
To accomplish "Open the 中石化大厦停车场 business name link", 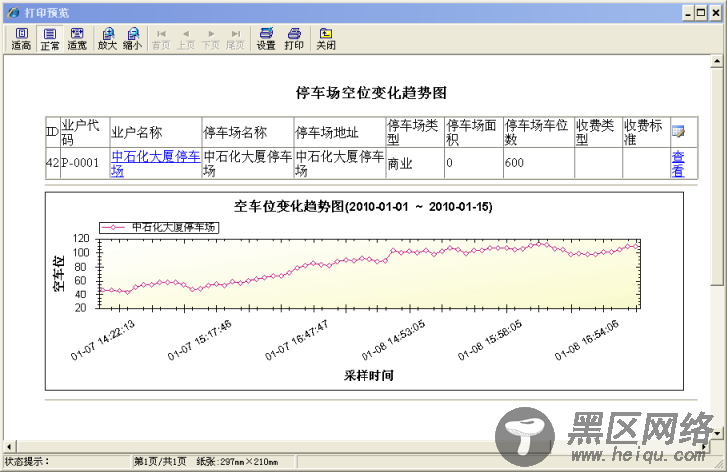I will (x=155, y=163).
